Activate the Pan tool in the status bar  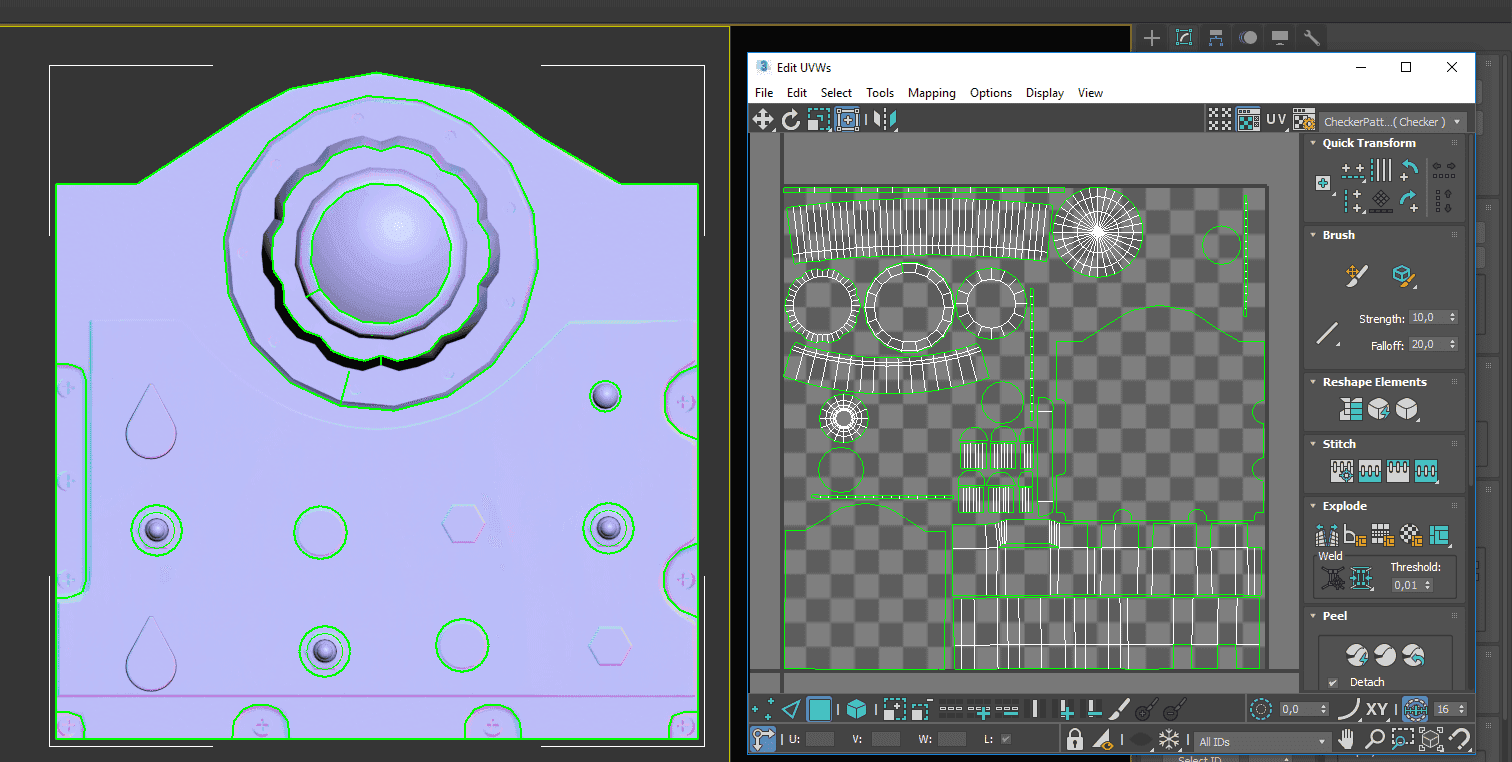point(1345,740)
